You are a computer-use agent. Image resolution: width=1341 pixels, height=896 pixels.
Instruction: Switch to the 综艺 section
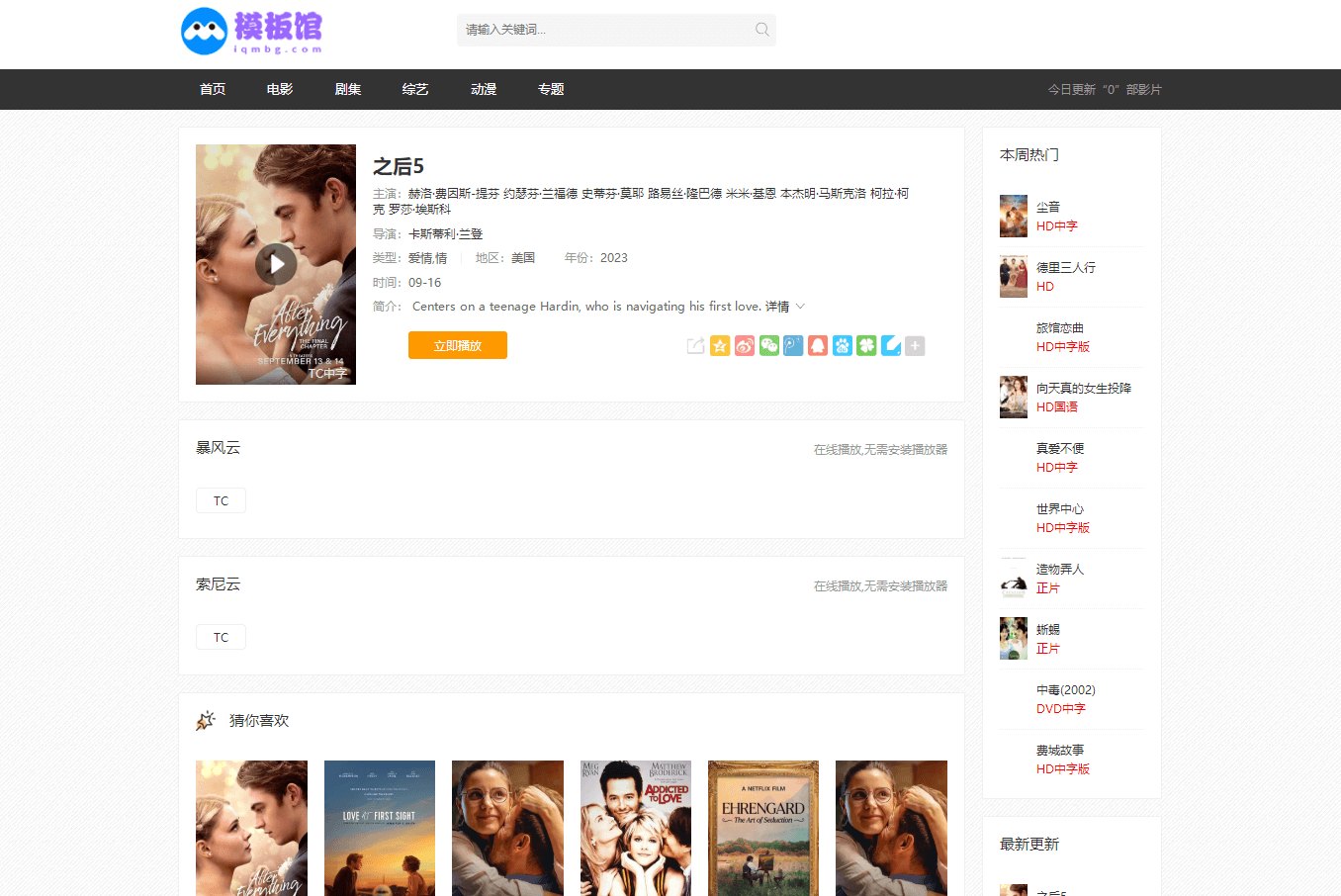click(x=415, y=89)
